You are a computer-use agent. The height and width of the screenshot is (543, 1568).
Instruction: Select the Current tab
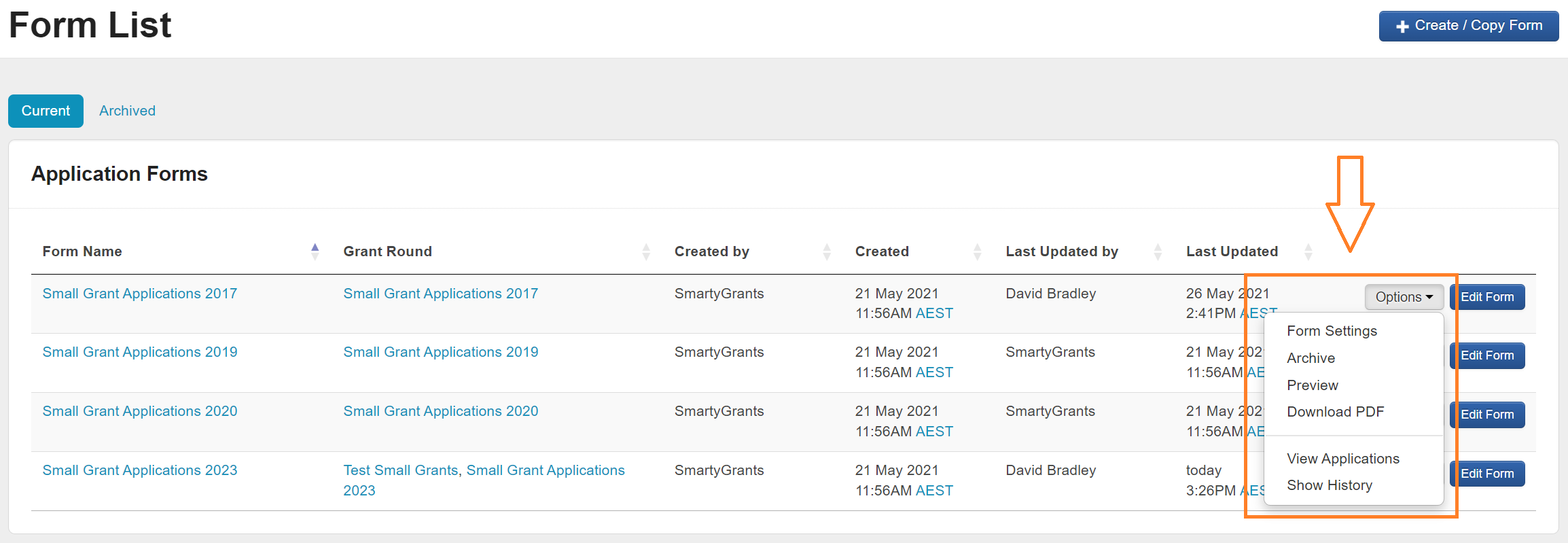click(x=46, y=111)
